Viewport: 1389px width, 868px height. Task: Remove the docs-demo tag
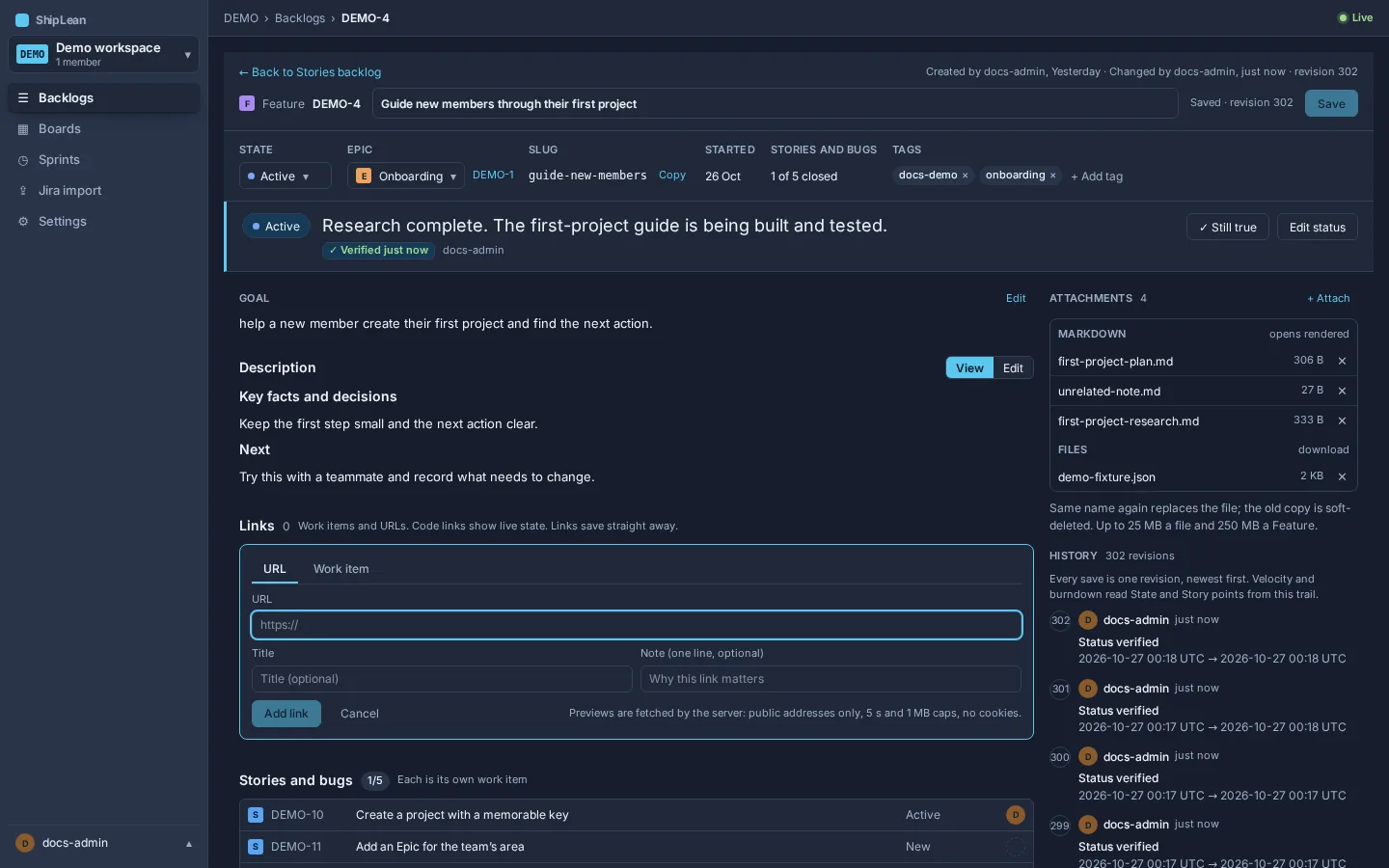tap(965, 176)
